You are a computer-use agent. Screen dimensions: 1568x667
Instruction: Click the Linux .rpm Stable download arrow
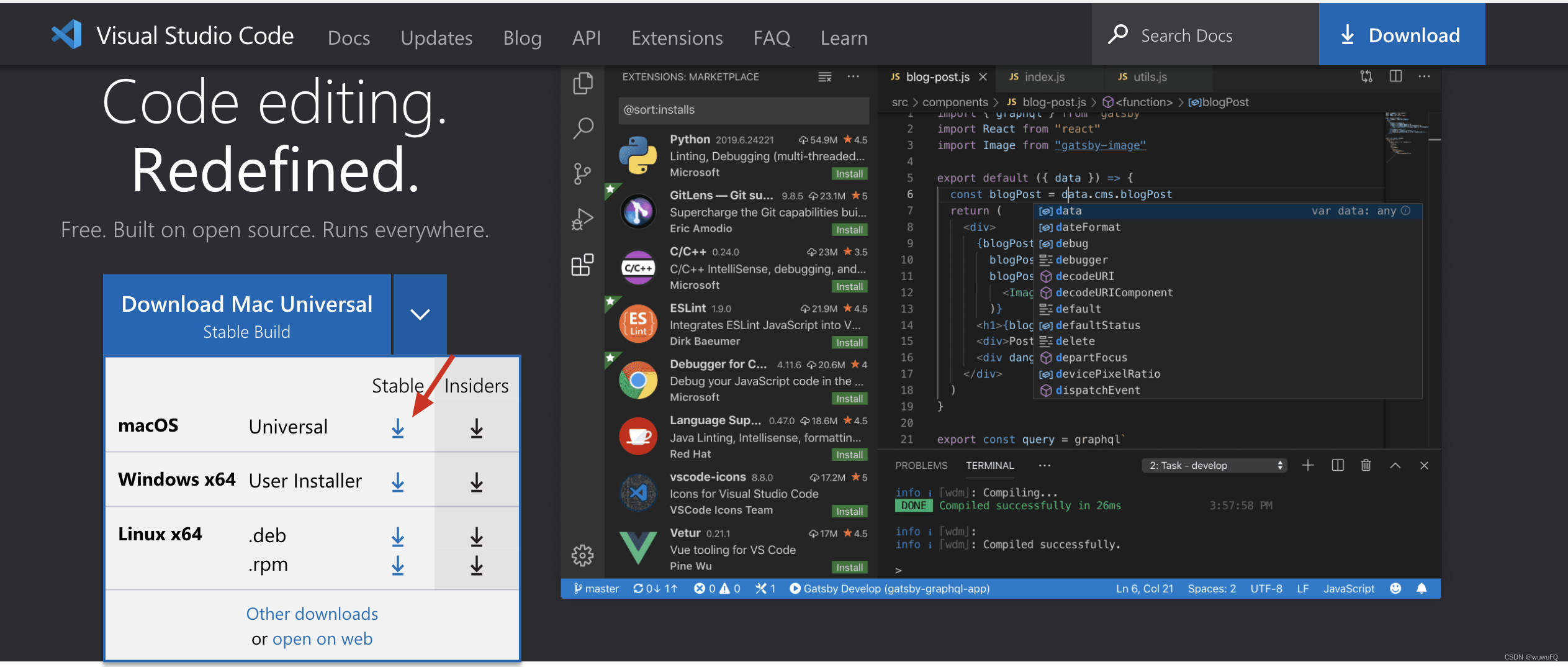pyautogui.click(x=398, y=565)
